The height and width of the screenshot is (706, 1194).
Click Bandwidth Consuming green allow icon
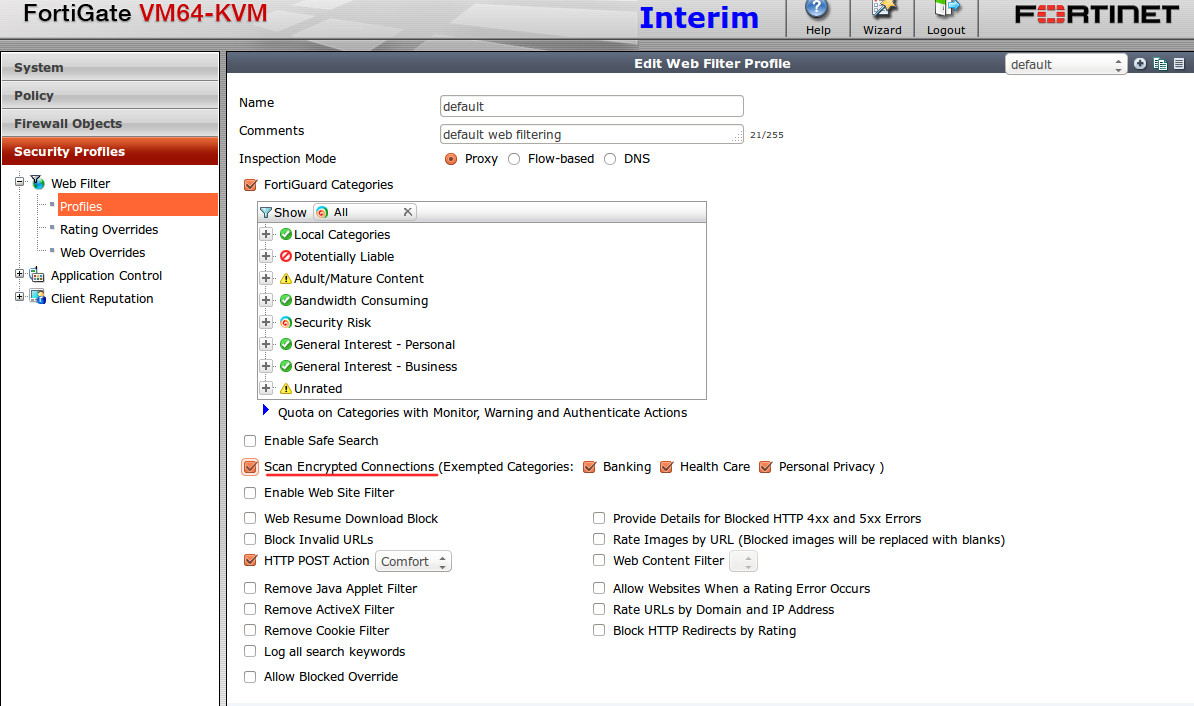point(286,301)
